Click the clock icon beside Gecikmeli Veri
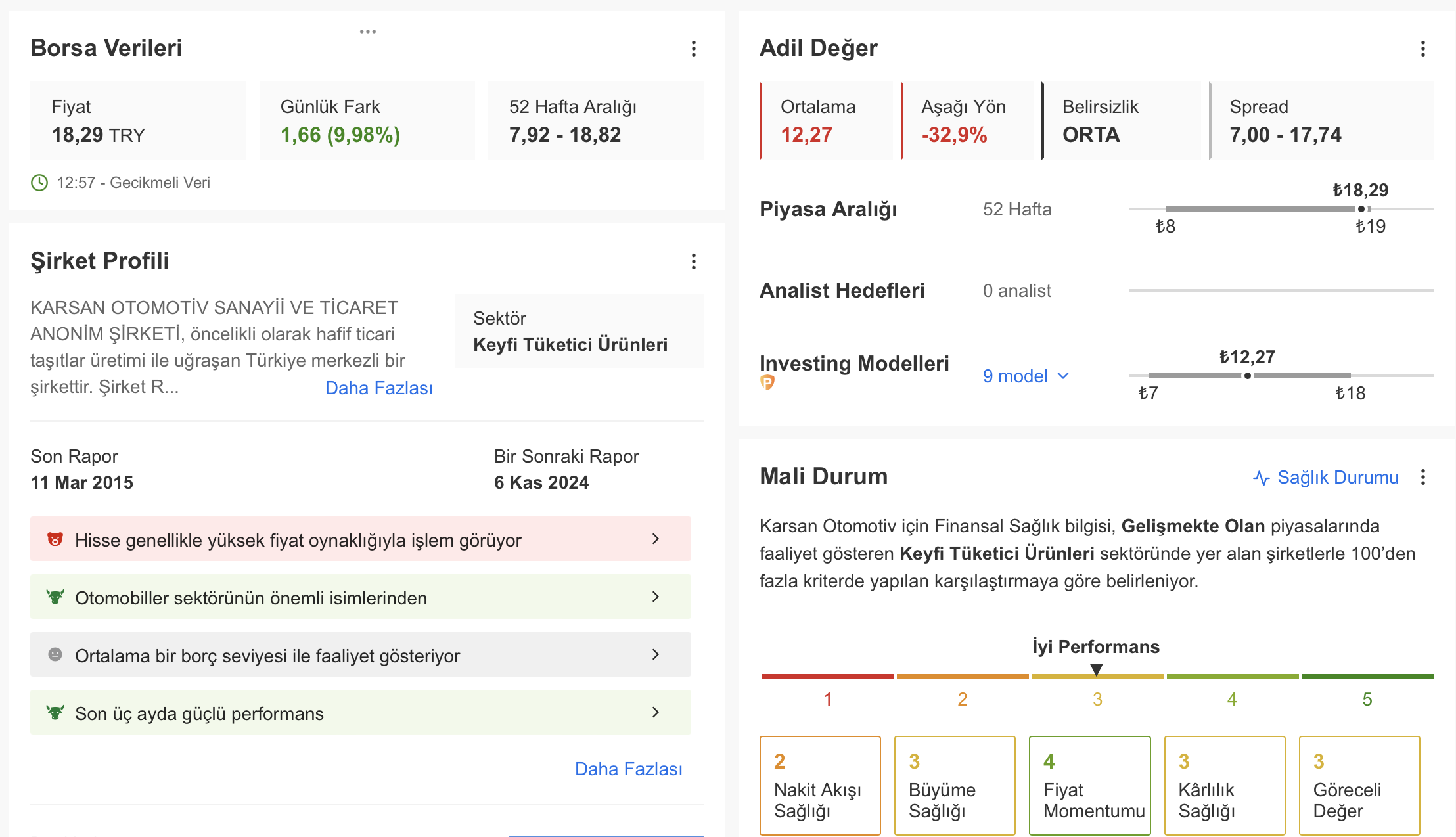Viewport: 1456px width, 837px height. point(39,183)
